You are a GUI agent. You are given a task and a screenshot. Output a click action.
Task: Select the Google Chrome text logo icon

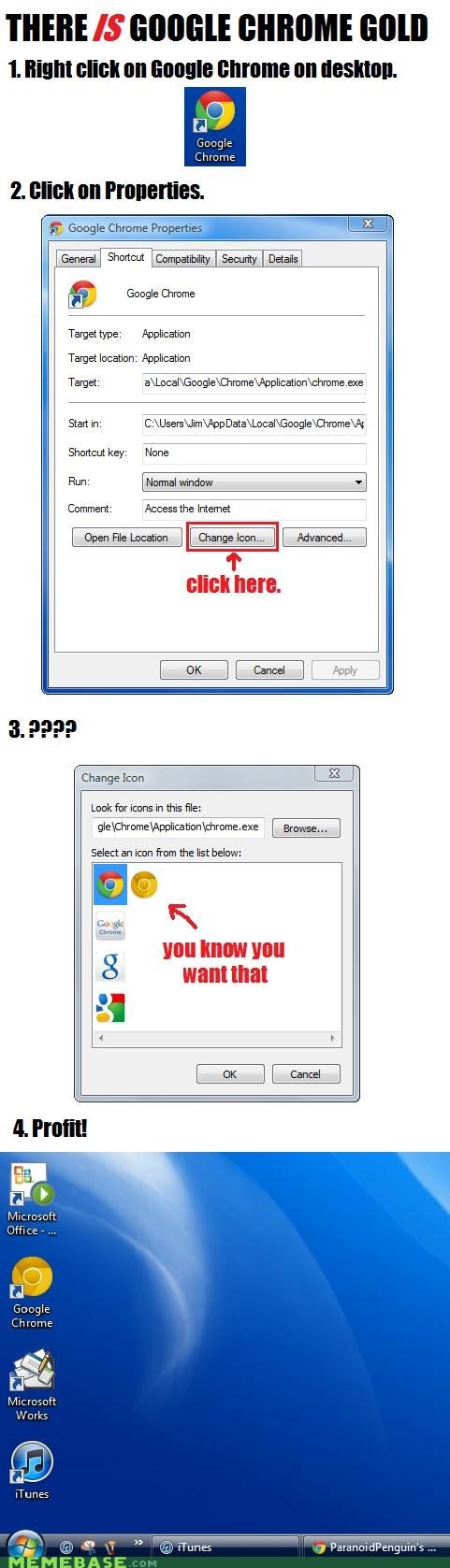[110, 926]
